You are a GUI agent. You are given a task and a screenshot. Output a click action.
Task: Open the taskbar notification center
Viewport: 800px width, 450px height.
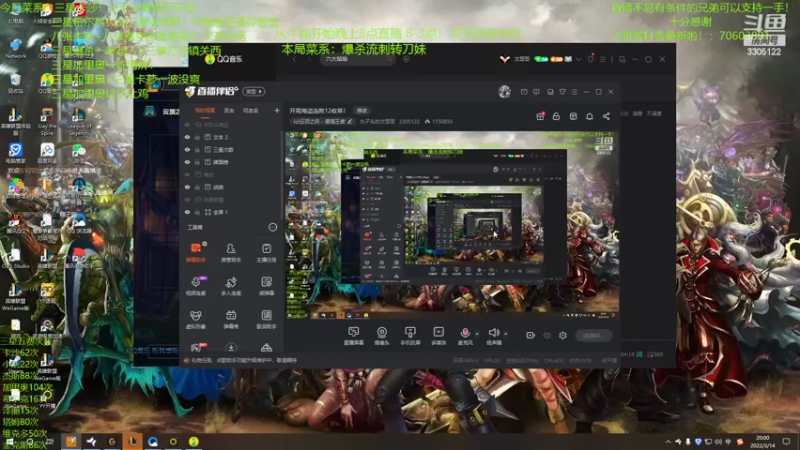coord(786,441)
